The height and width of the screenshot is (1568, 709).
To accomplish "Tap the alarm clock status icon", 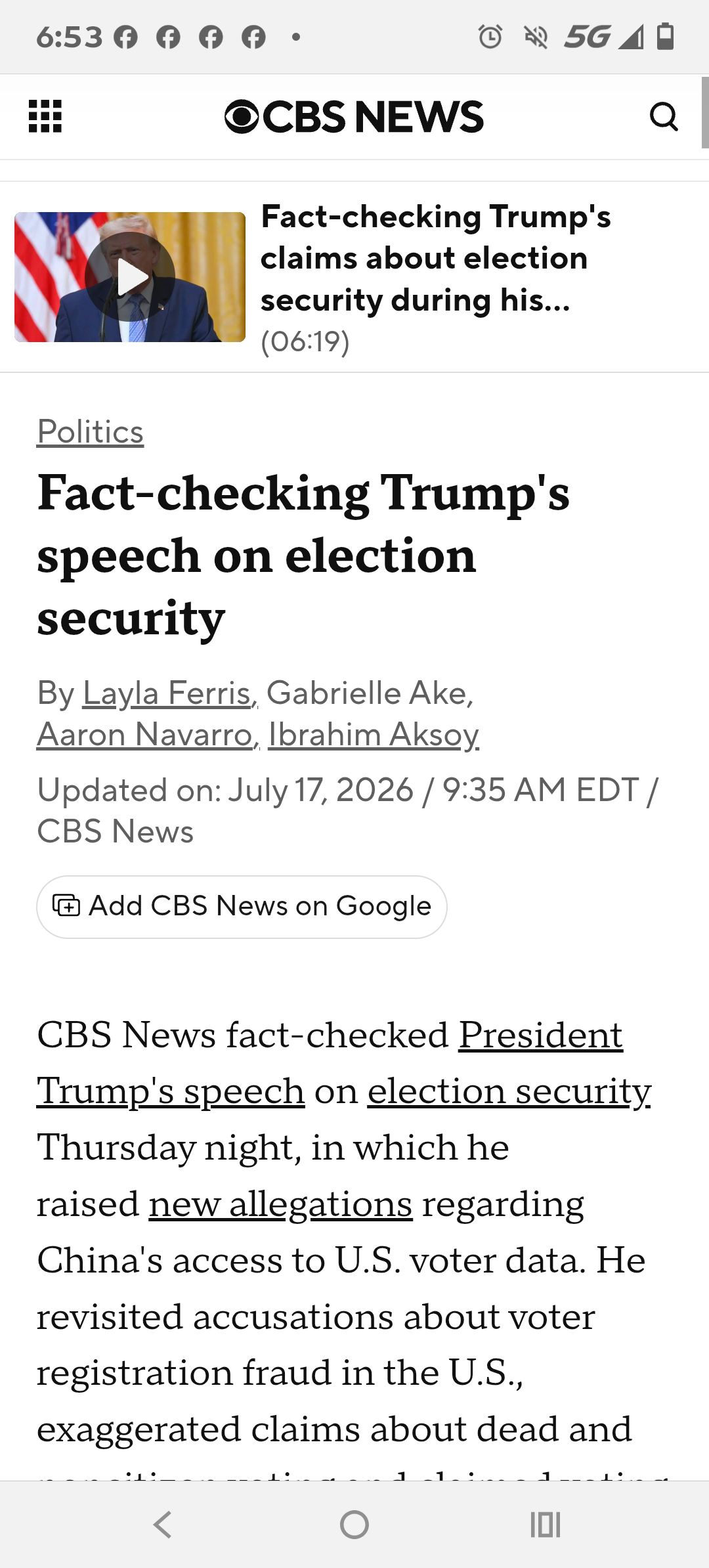I will (490, 37).
